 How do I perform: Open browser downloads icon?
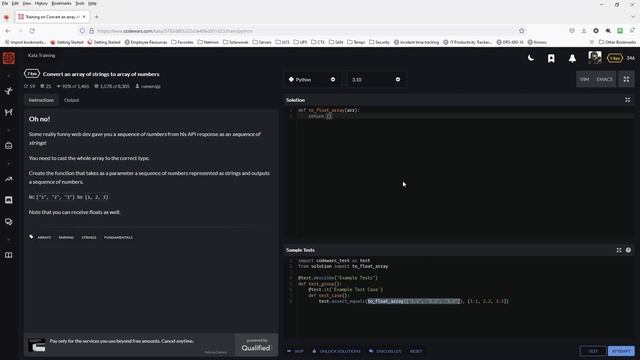[584, 31]
